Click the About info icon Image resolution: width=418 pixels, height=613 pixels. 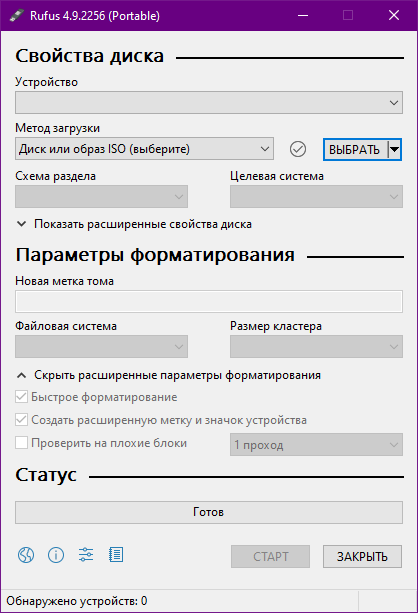[x=56, y=555]
